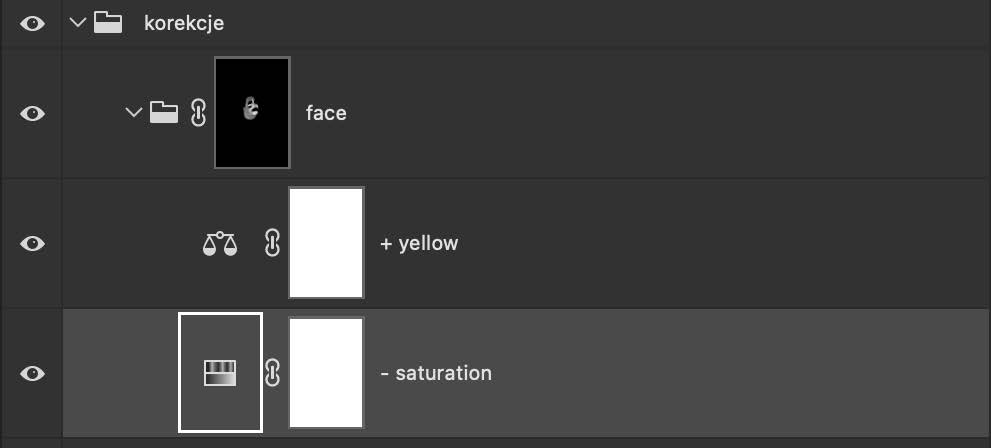
Task: Unlink the - saturation layer mask chain
Action: click(x=271, y=373)
